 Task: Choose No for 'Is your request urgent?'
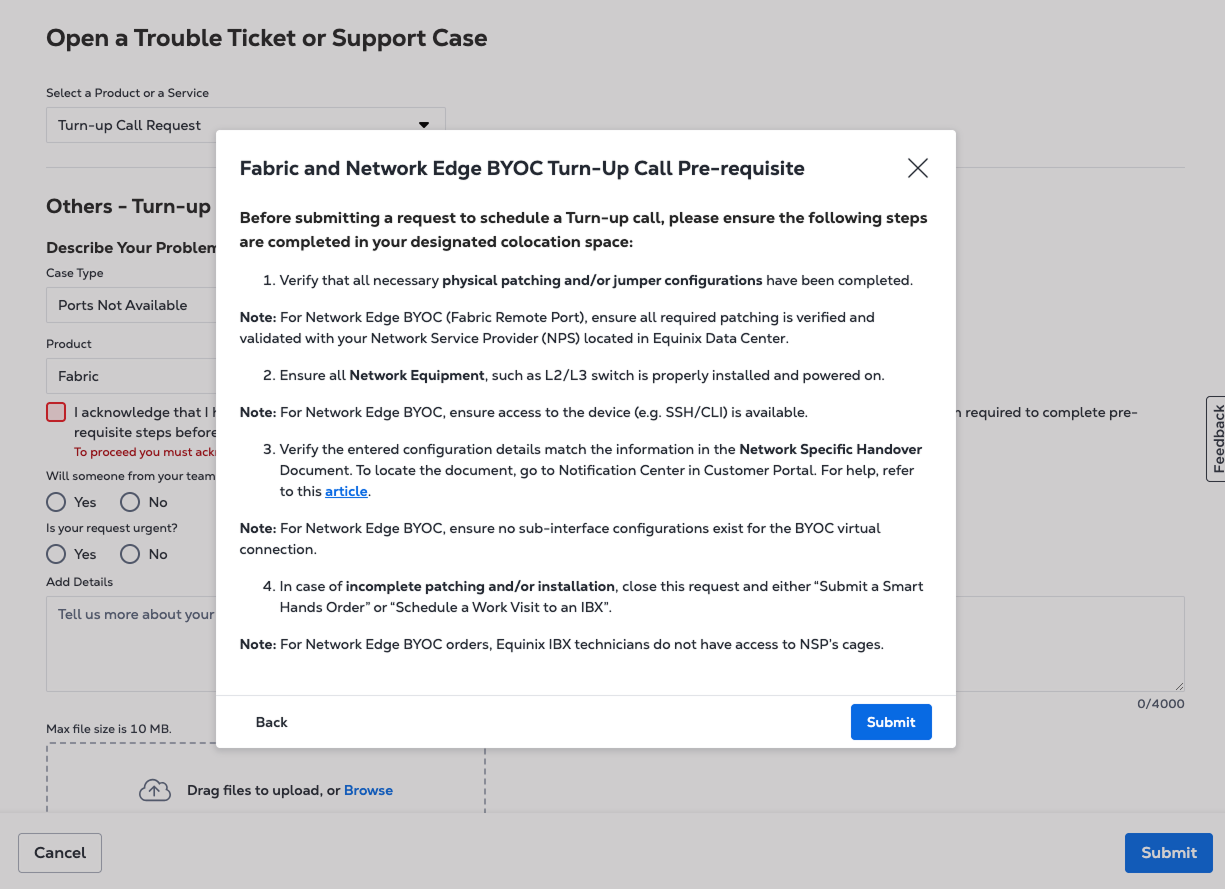click(130, 554)
